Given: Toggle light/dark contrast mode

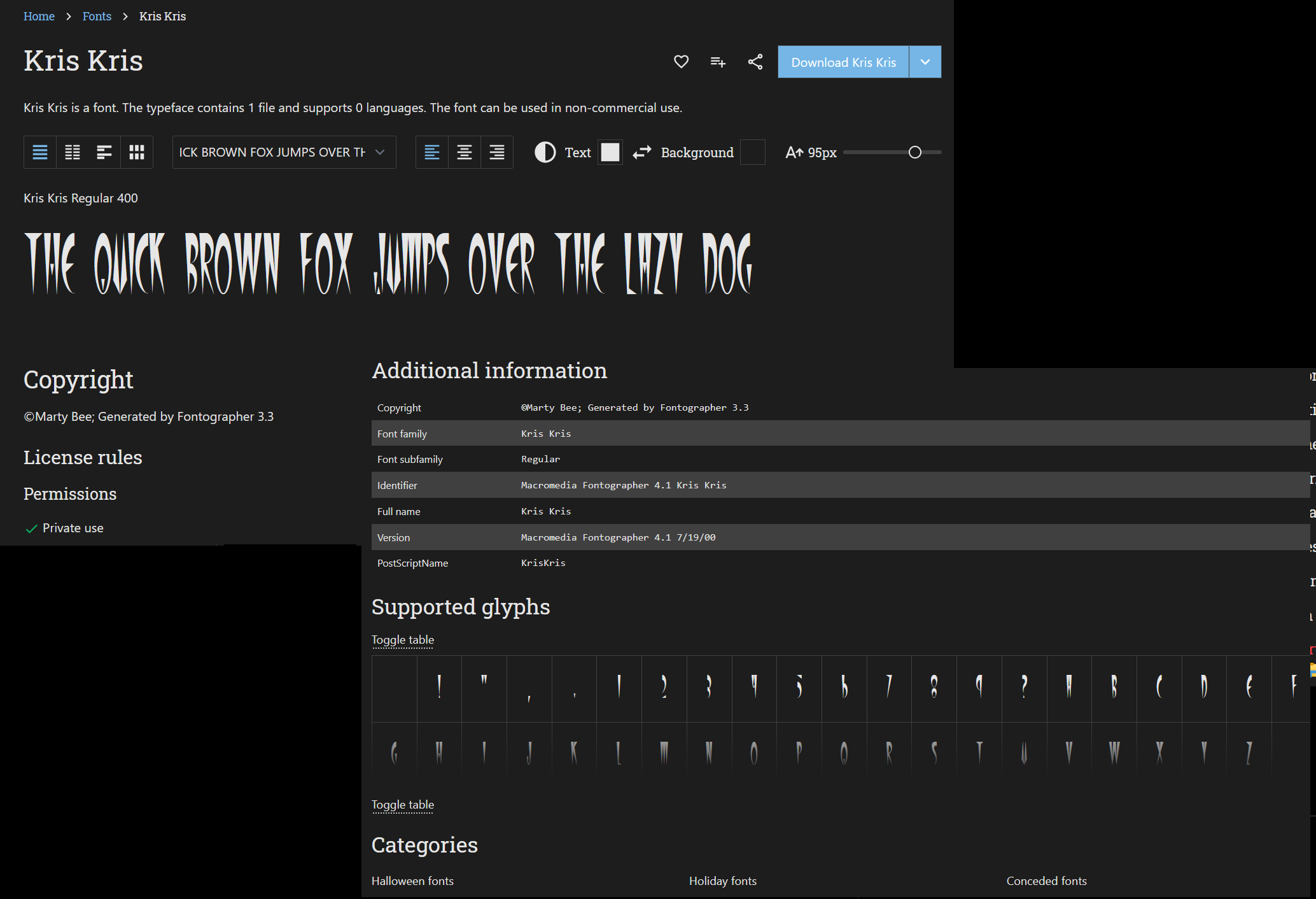Looking at the screenshot, I should [545, 152].
